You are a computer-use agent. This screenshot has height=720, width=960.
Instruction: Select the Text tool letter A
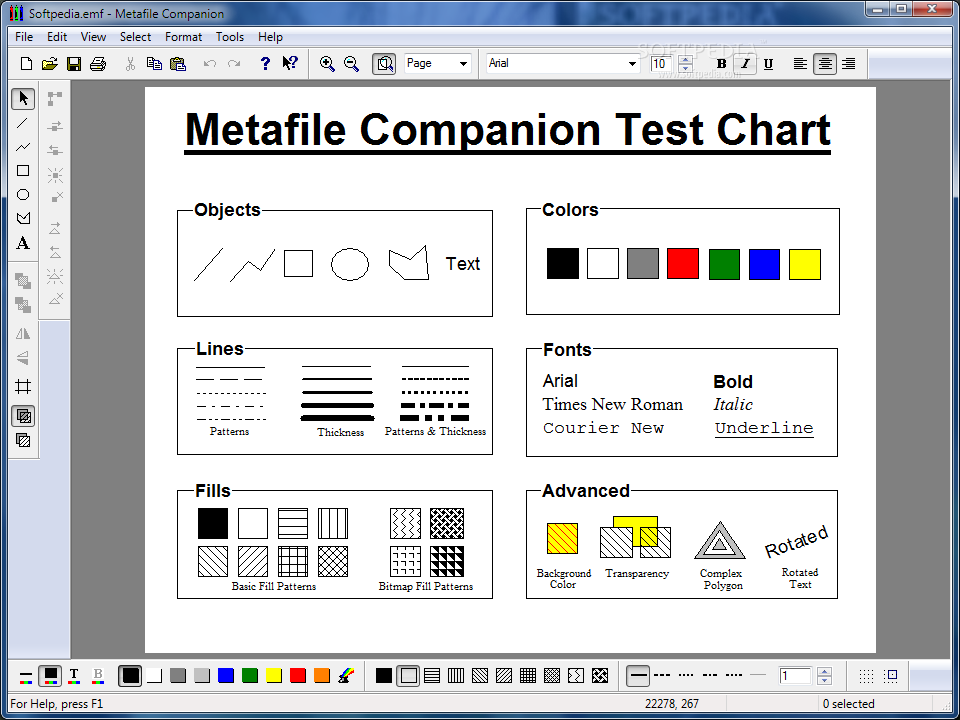click(23, 243)
